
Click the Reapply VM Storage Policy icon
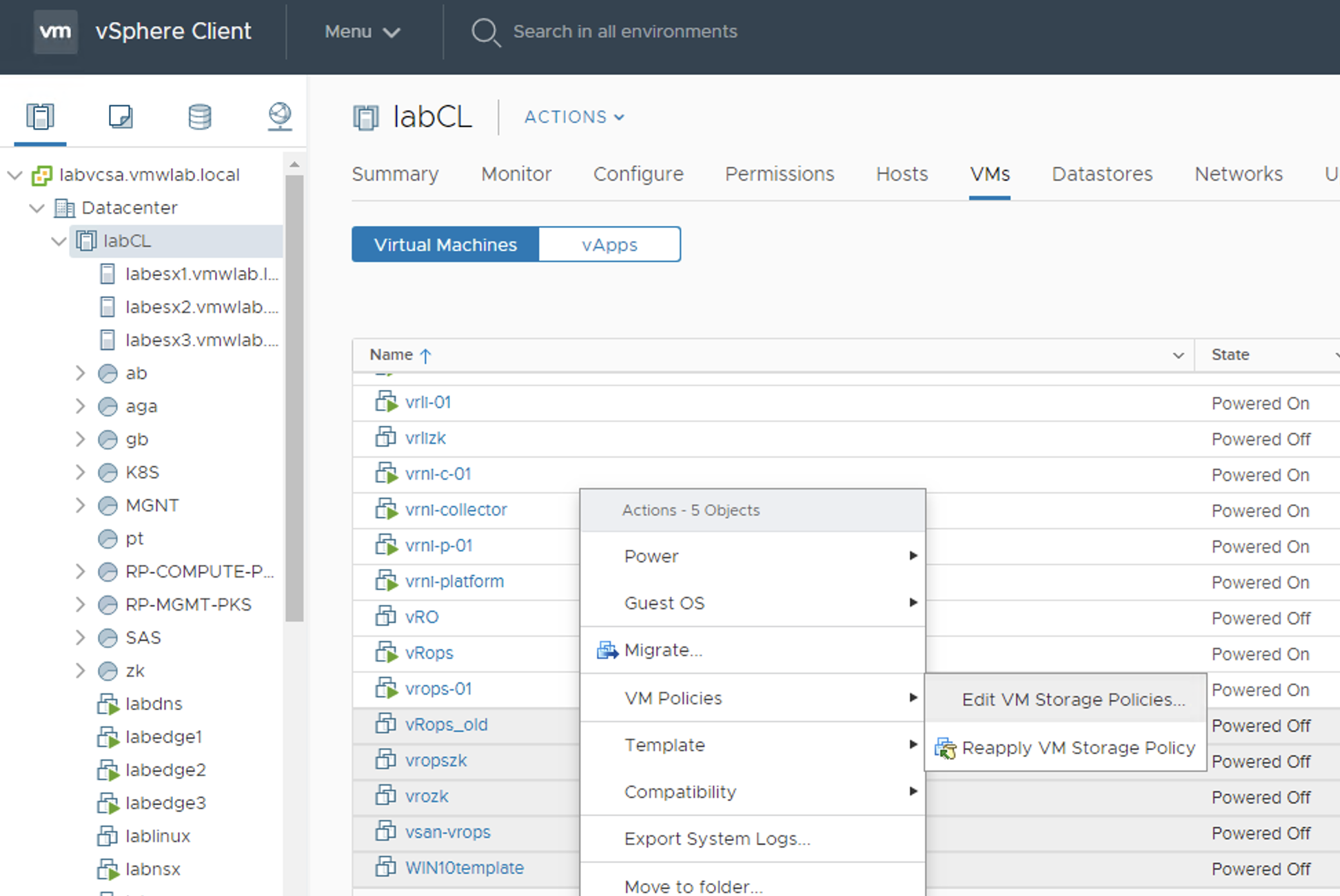[x=945, y=748]
